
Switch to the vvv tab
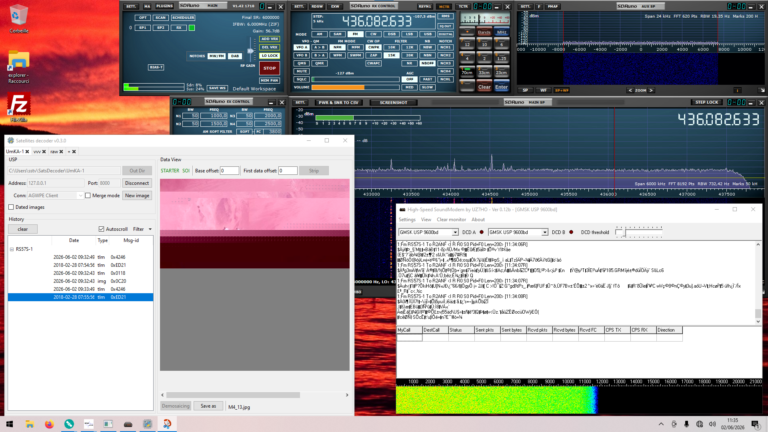point(37,152)
